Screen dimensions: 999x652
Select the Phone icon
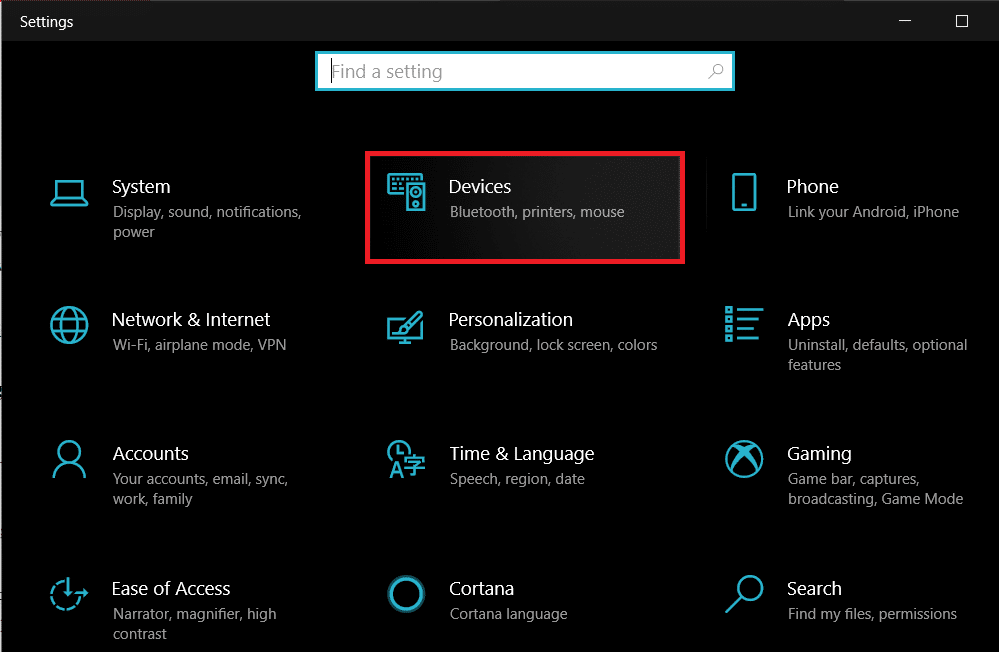744,193
